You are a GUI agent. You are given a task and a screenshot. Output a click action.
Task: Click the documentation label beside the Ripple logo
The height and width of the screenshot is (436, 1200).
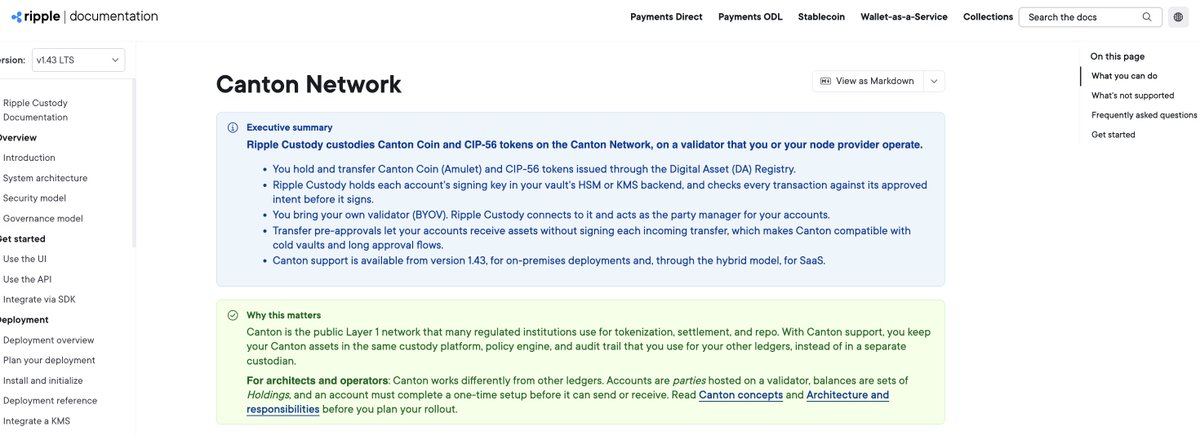113,17
